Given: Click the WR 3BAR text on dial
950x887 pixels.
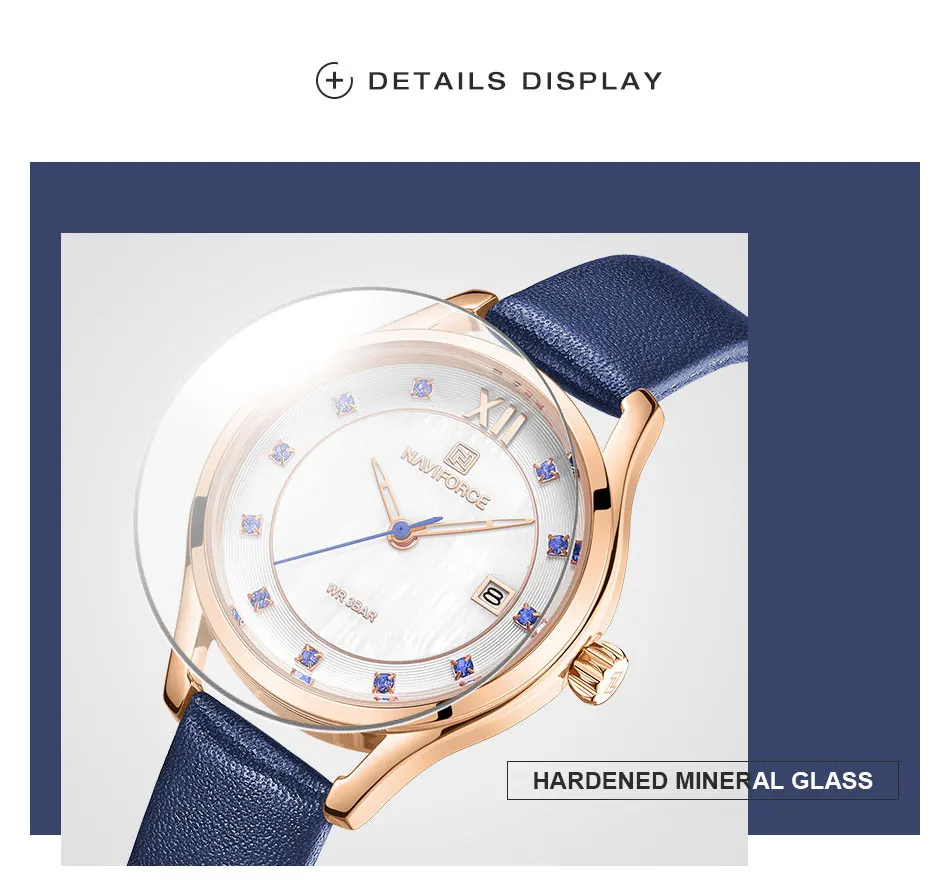Looking at the screenshot, I should (x=352, y=602).
